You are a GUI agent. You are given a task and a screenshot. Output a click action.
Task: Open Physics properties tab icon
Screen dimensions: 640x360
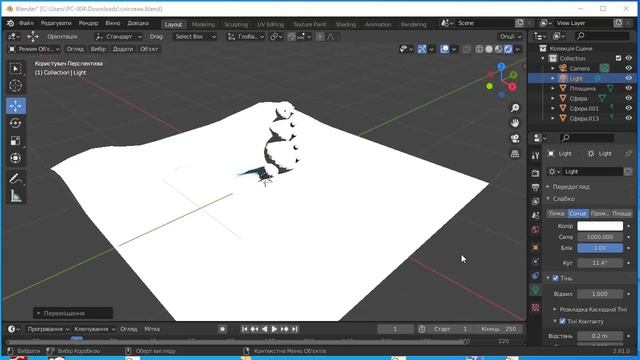(536, 261)
